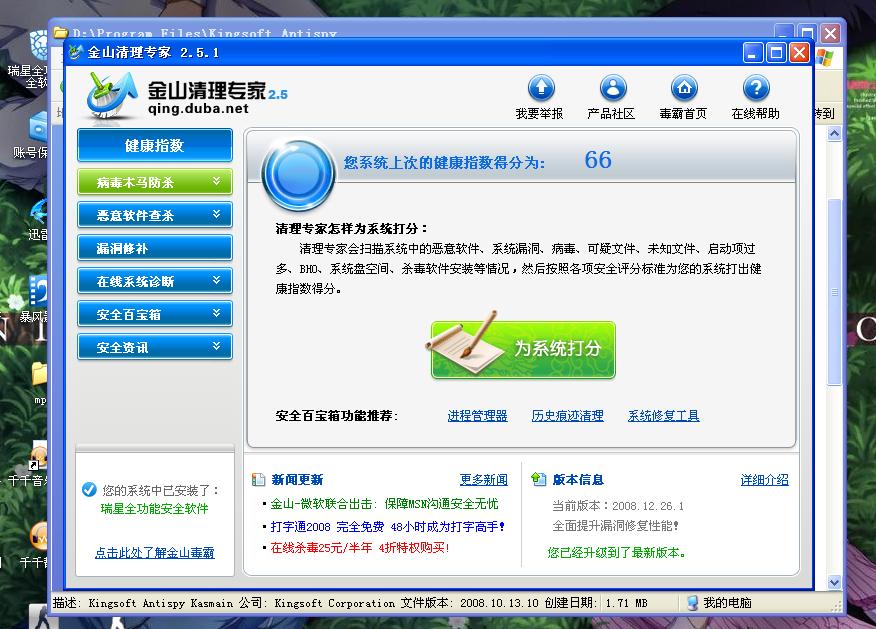
Task: Close the background Explorer window
Action: coord(830,34)
